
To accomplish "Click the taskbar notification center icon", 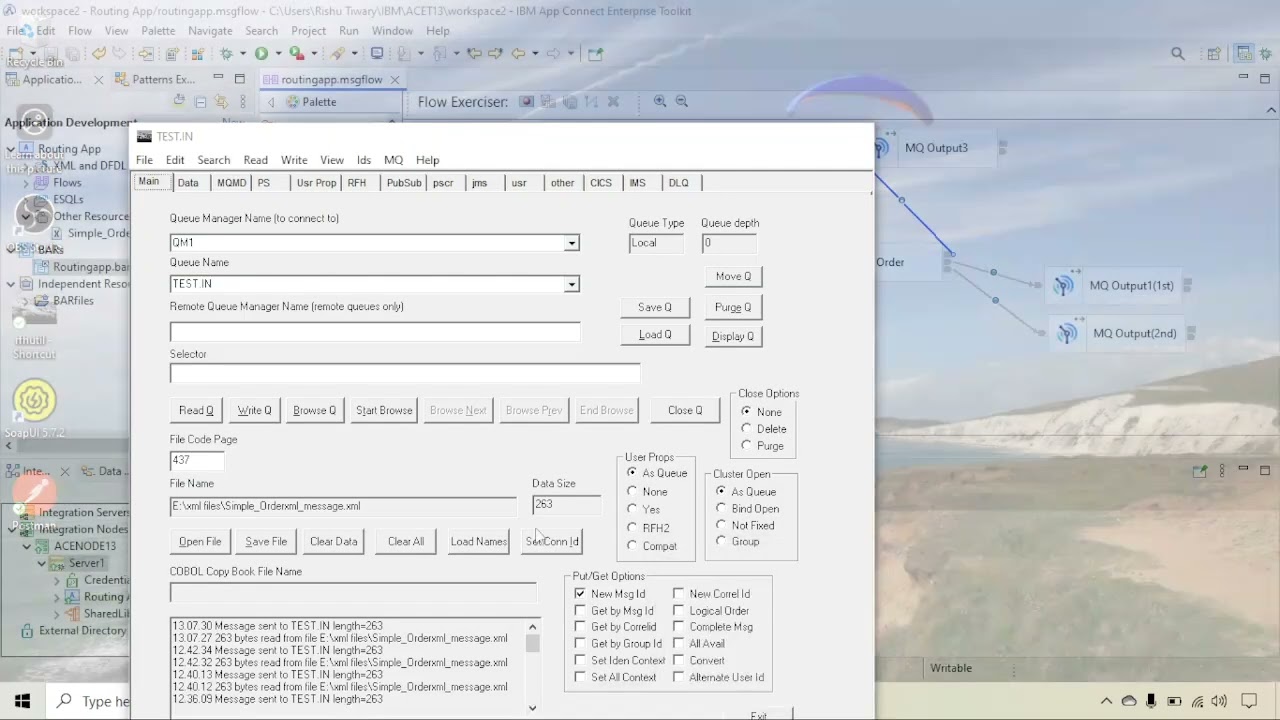I will [x=1249, y=701].
